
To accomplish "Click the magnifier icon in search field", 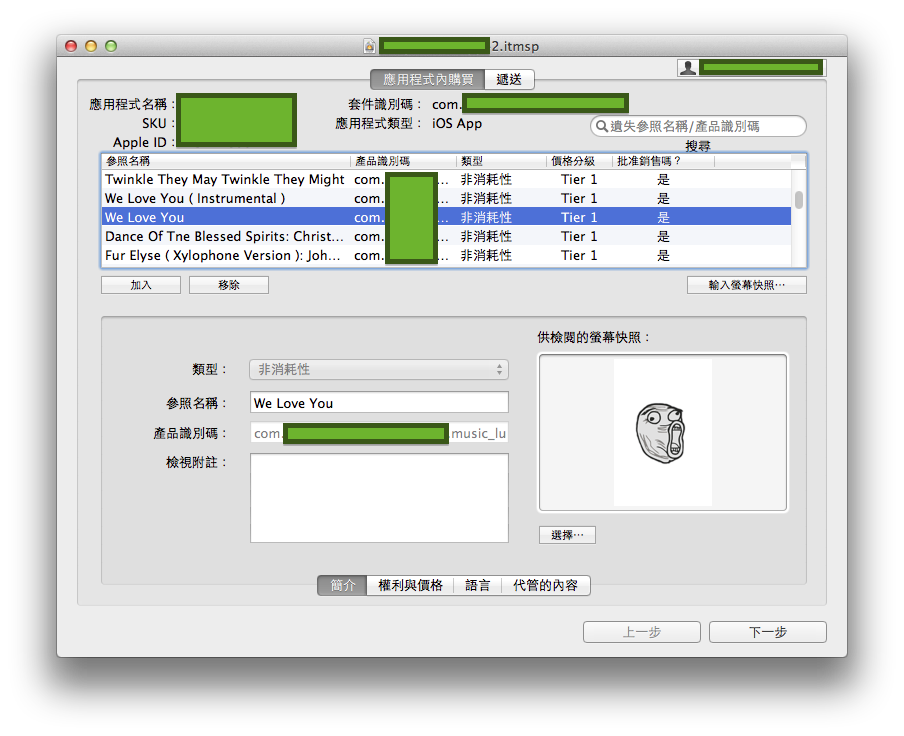I will (x=601, y=126).
